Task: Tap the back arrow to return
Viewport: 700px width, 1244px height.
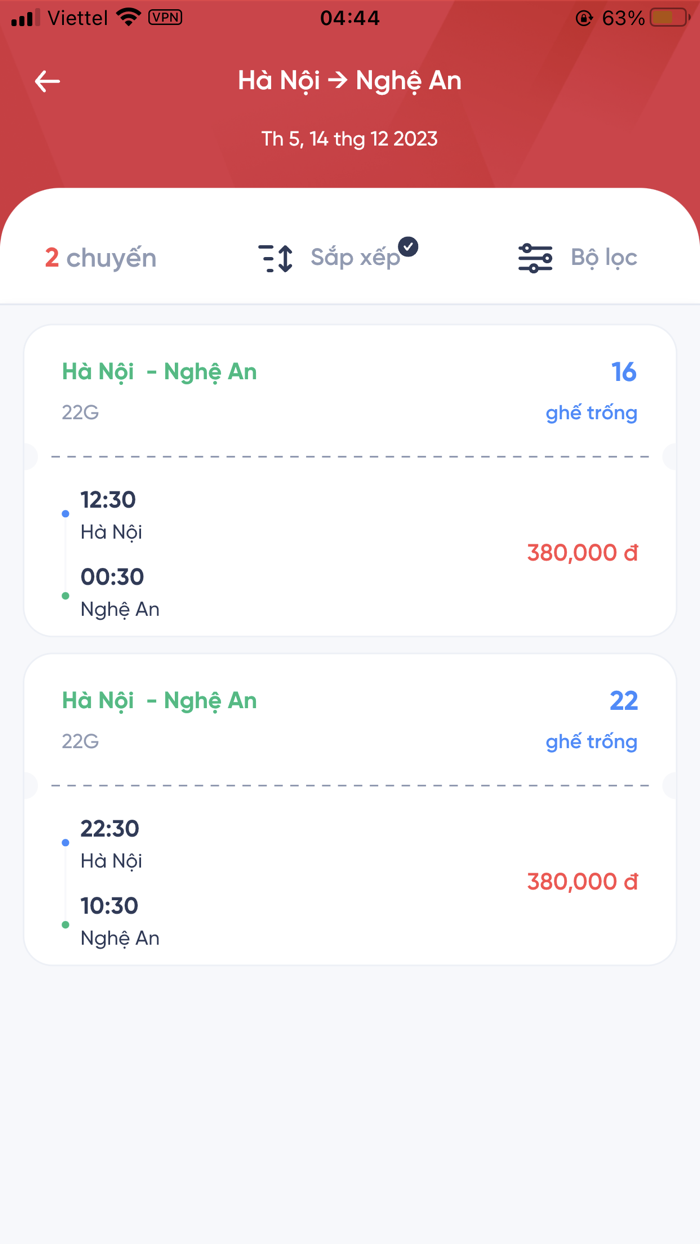Action: pyautogui.click(x=46, y=81)
